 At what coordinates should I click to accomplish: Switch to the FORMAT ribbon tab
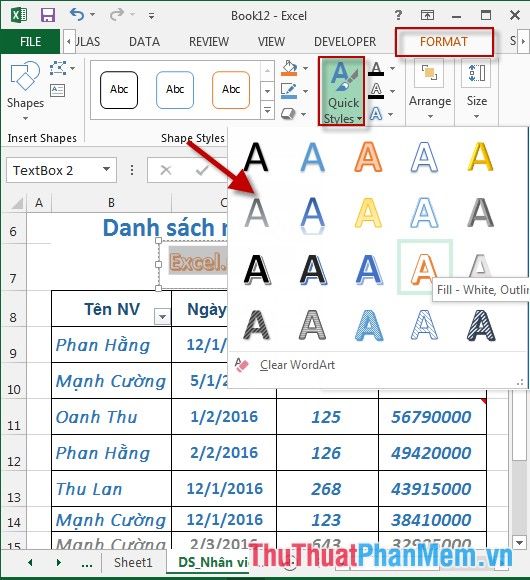444,41
